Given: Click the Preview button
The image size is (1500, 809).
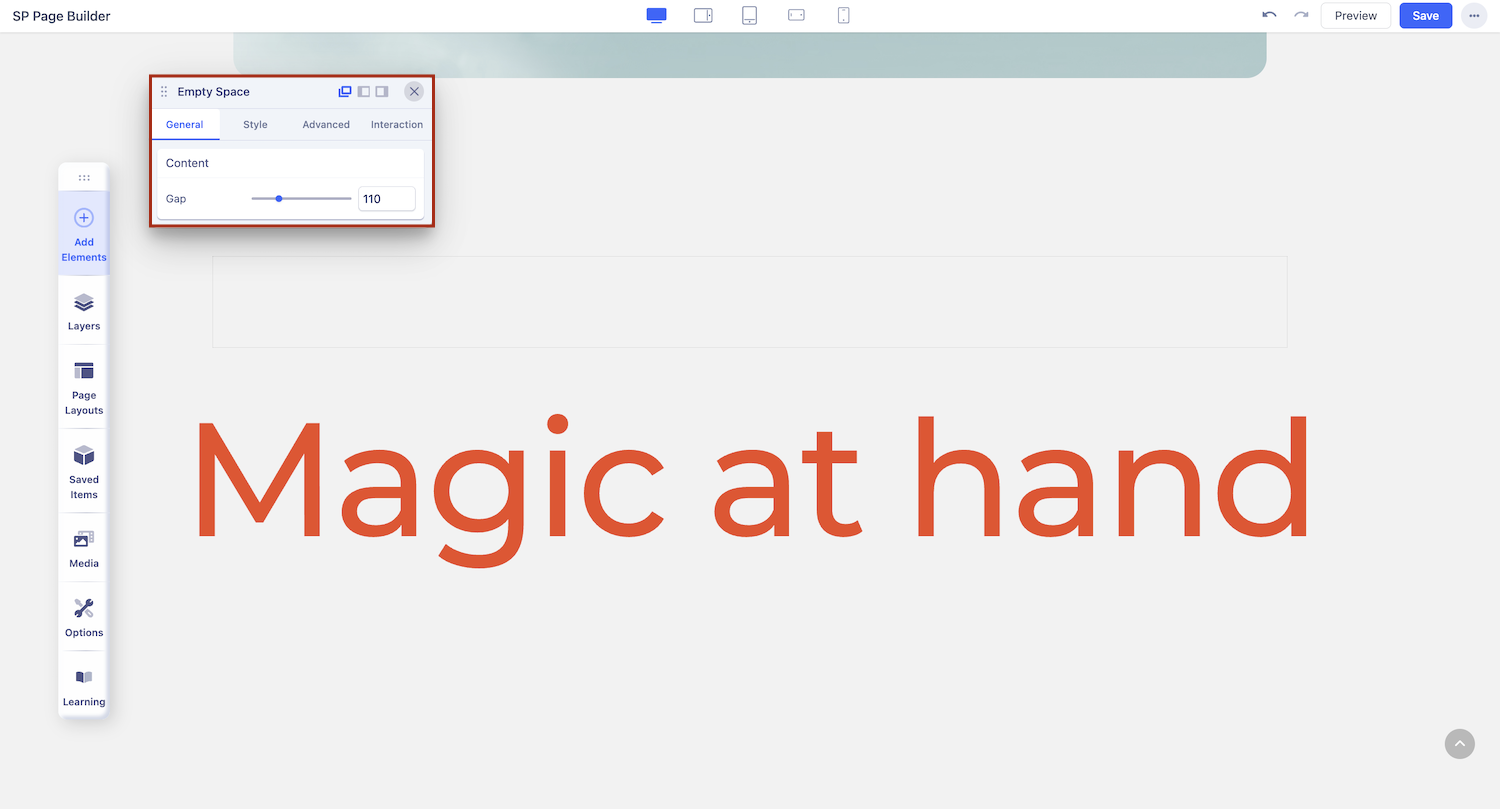Looking at the screenshot, I should pos(1355,16).
